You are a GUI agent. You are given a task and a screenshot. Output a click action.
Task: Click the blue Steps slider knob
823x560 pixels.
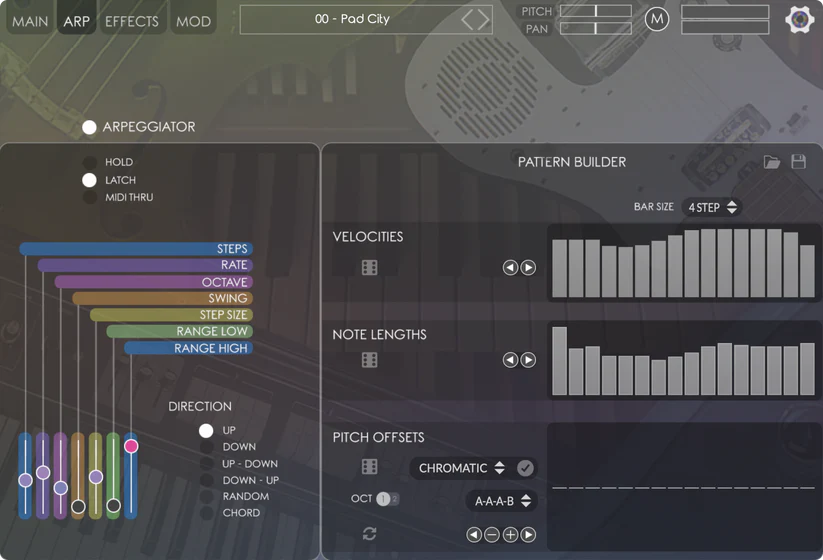(x=25, y=480)
